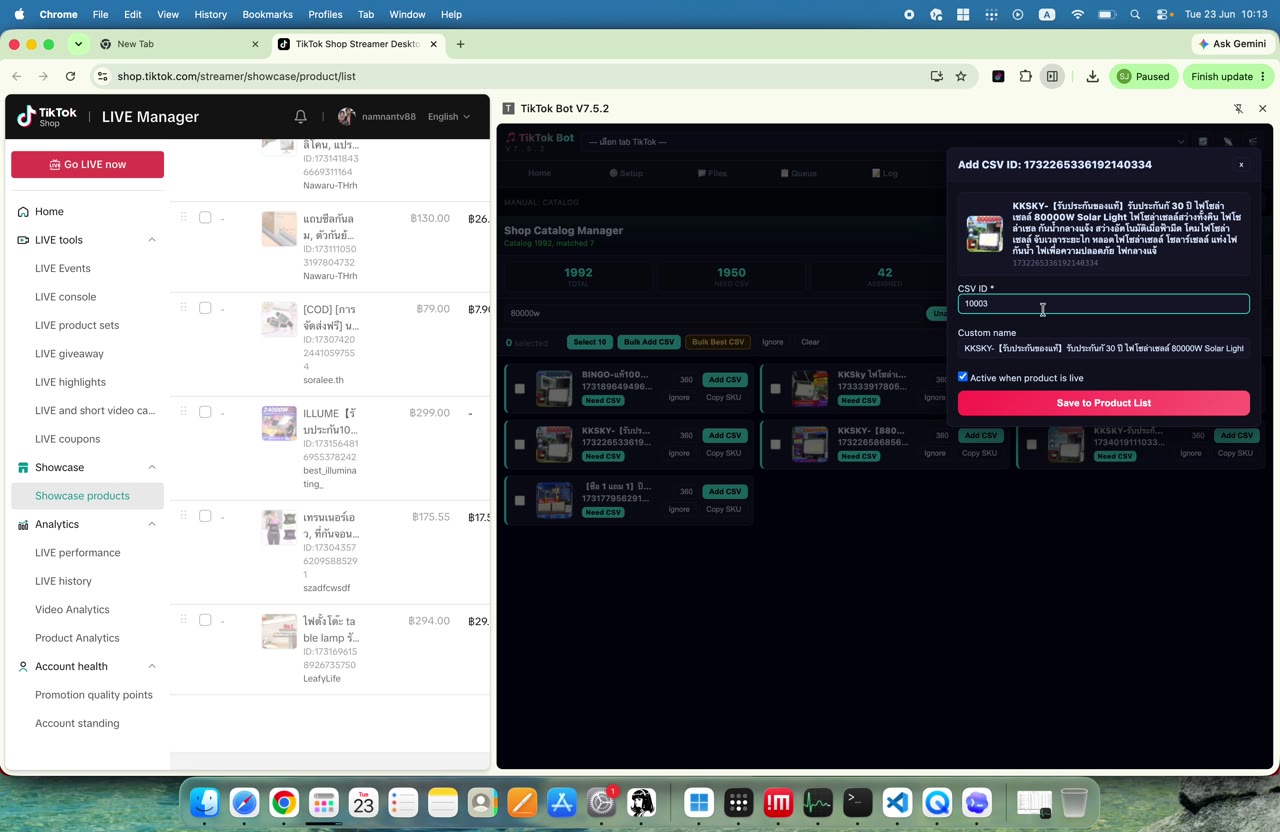Check the ซื้อ 1 แถม 1 catalog item
The height and width of the screenshot is (832, 1280).
[519, 500]
